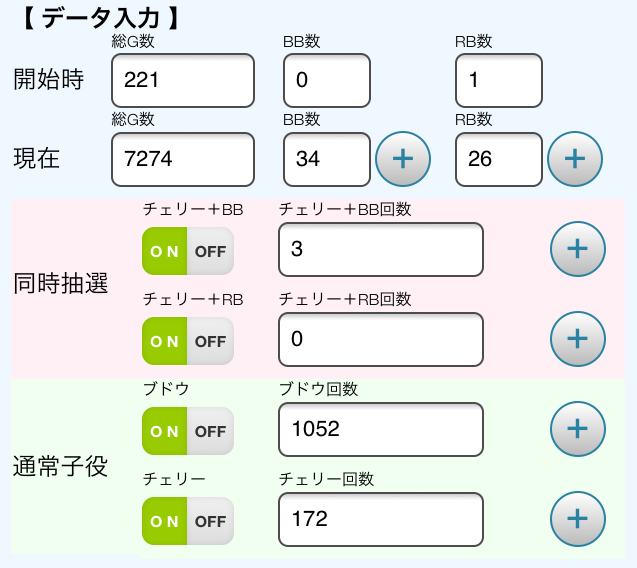This screenshot has height=568, width=637.
Task: Select the 開始時 RB数 input field
Action: pos(498,80)
